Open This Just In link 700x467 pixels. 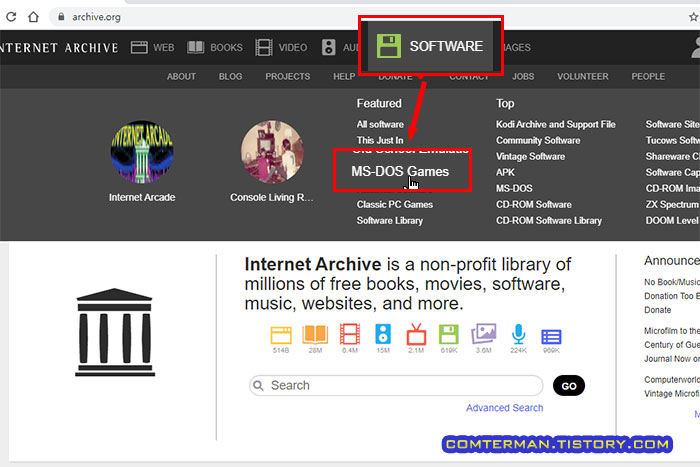tap(379, 140)
